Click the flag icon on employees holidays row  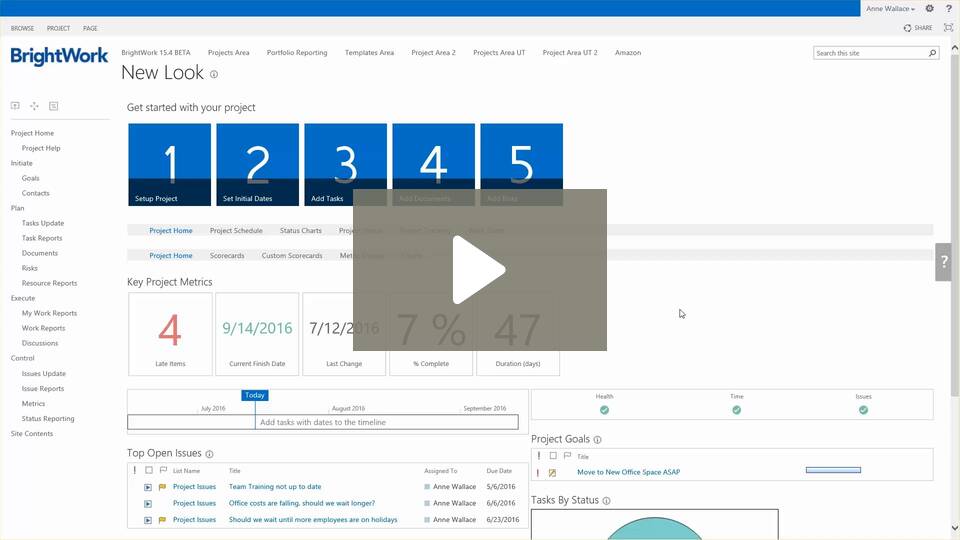(162, 520)
